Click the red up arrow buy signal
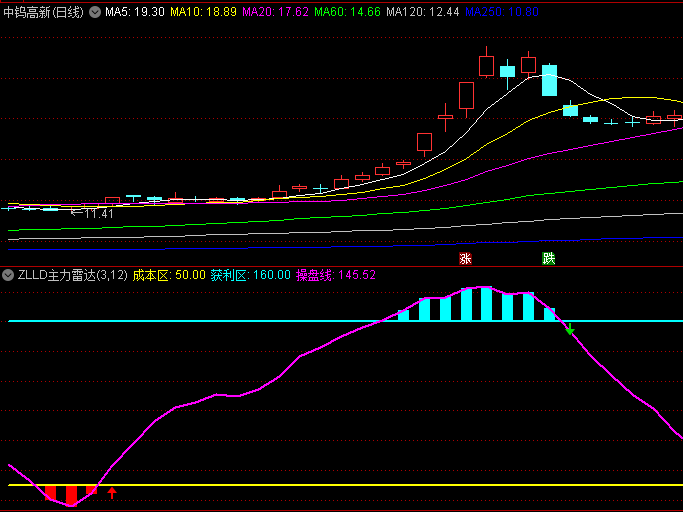This screenshot has height=512, width=683. [112, 492]
